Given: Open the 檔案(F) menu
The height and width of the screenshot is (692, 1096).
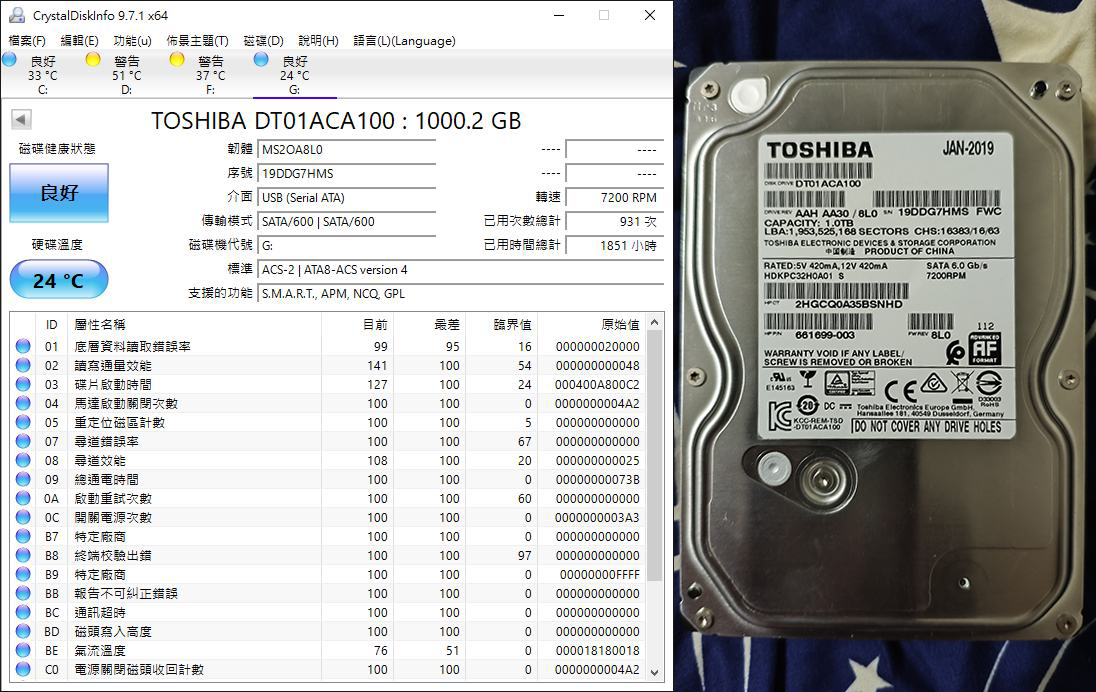Looking at the screenshot, I should pyautogui.click(x=27, y=41).
